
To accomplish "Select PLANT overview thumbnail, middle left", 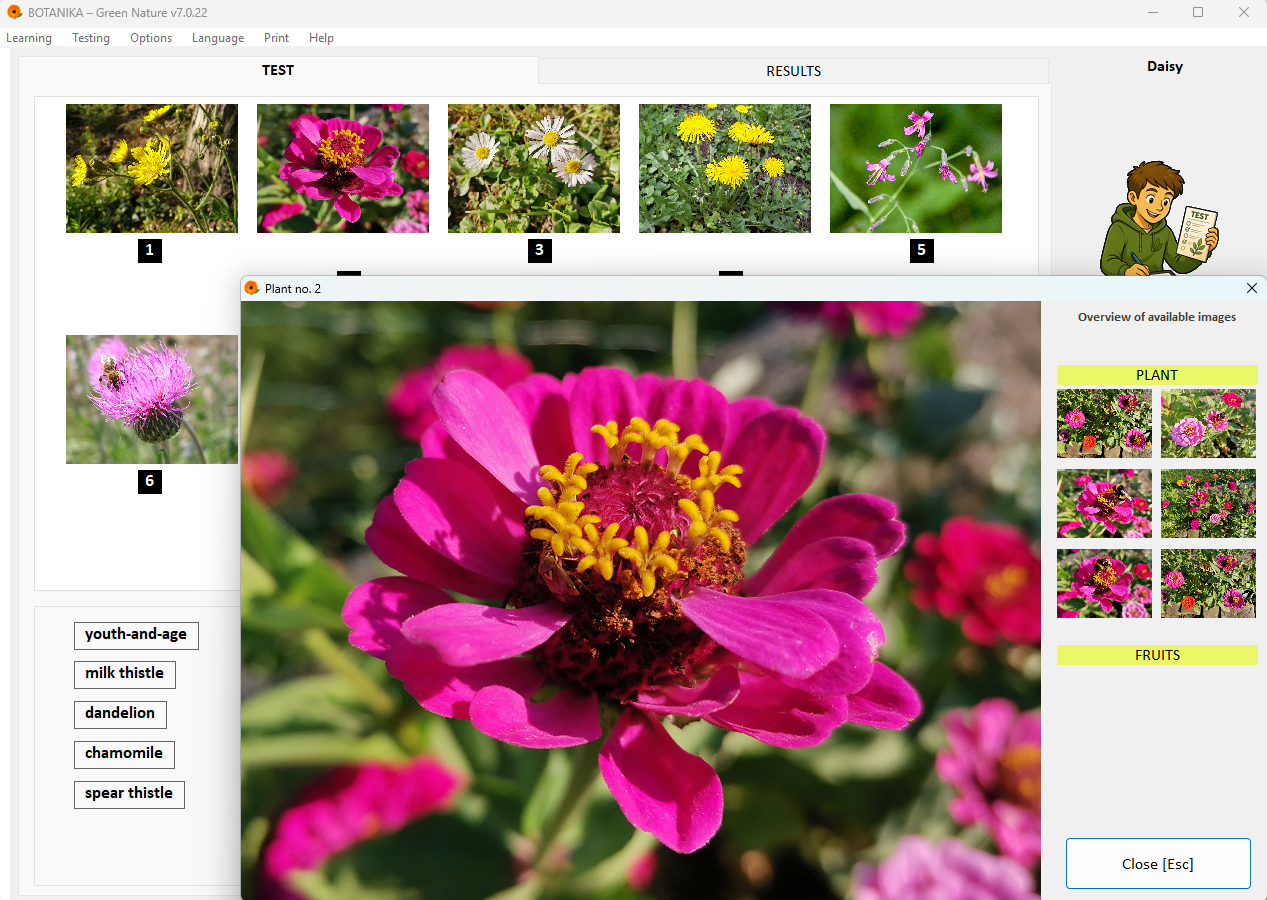I will 1104,503.
